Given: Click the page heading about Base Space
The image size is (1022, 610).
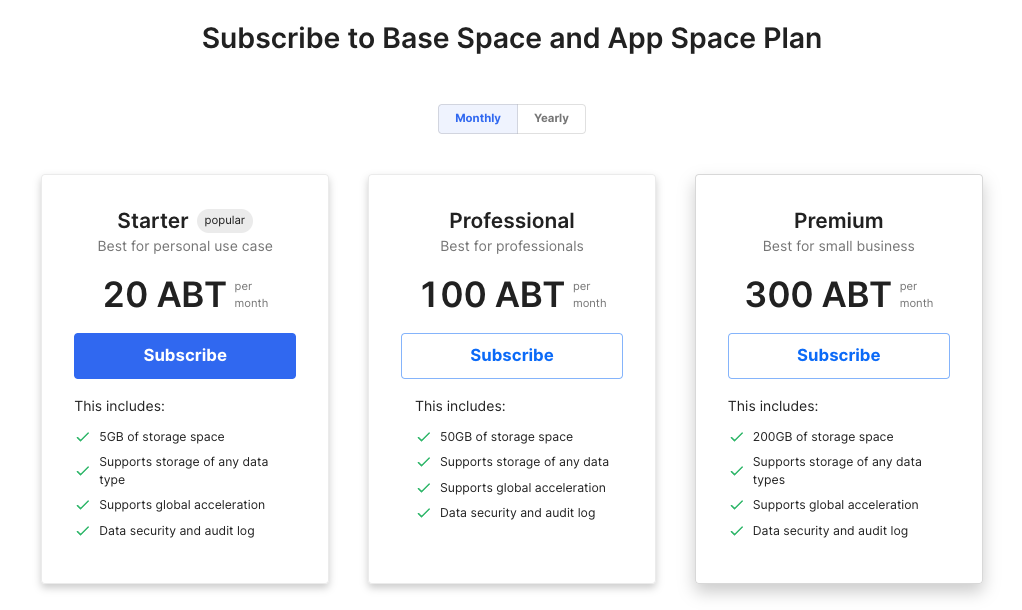Looking at the screenshot, I should point(511,38).
